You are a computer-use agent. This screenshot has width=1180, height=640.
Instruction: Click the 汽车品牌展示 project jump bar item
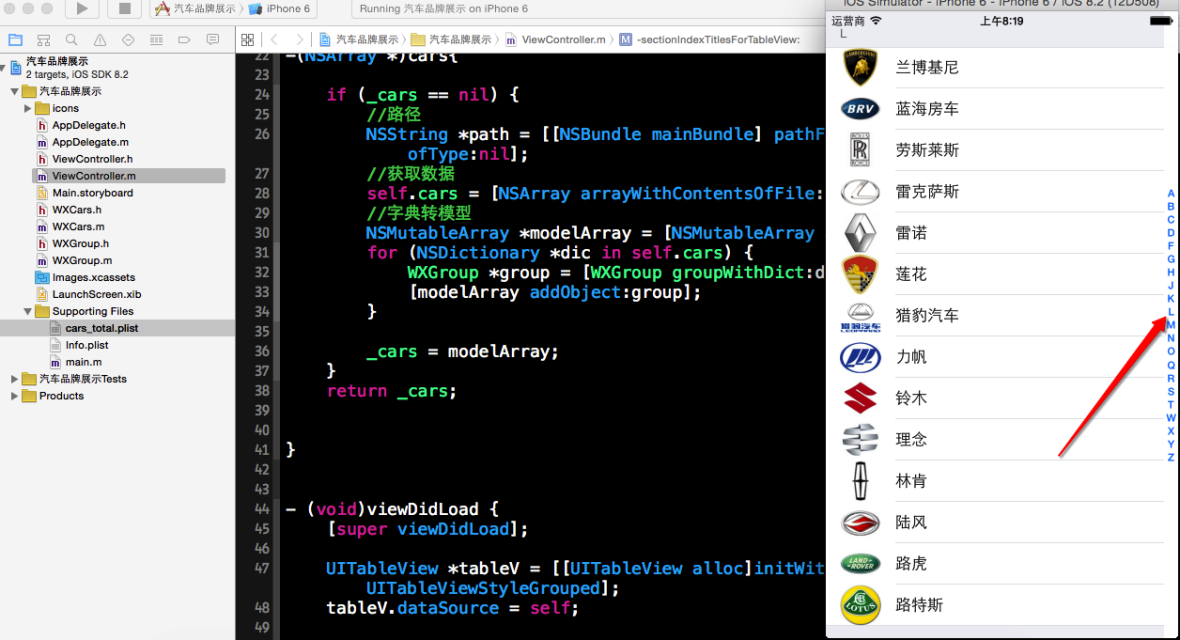[x=359, y=40]
